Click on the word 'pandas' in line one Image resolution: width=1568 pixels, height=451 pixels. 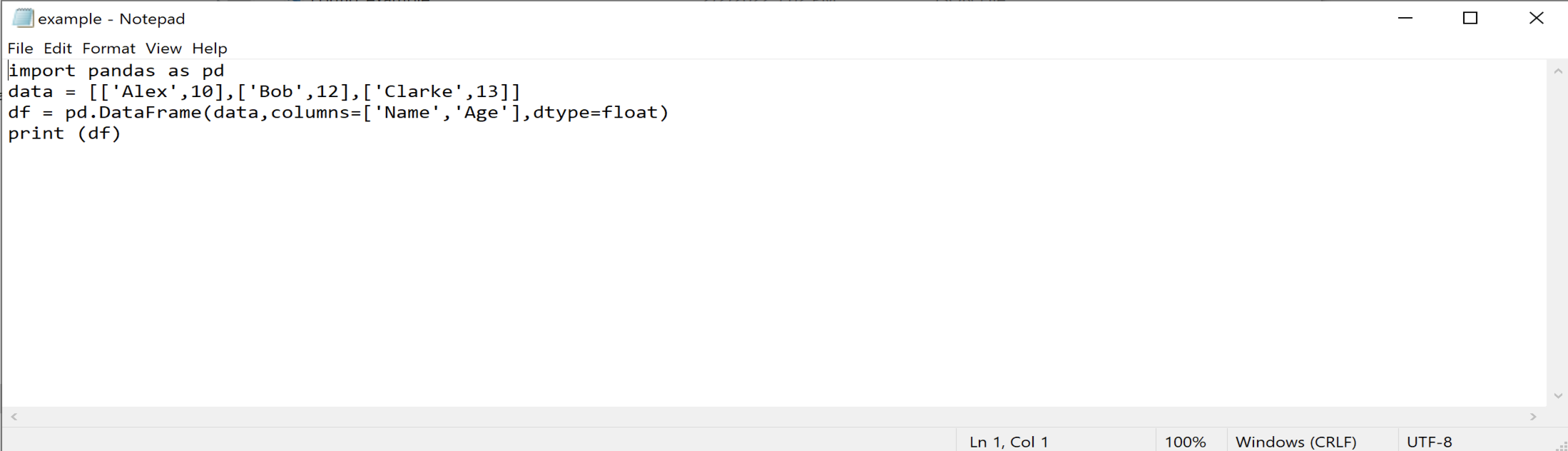(122, 71)
